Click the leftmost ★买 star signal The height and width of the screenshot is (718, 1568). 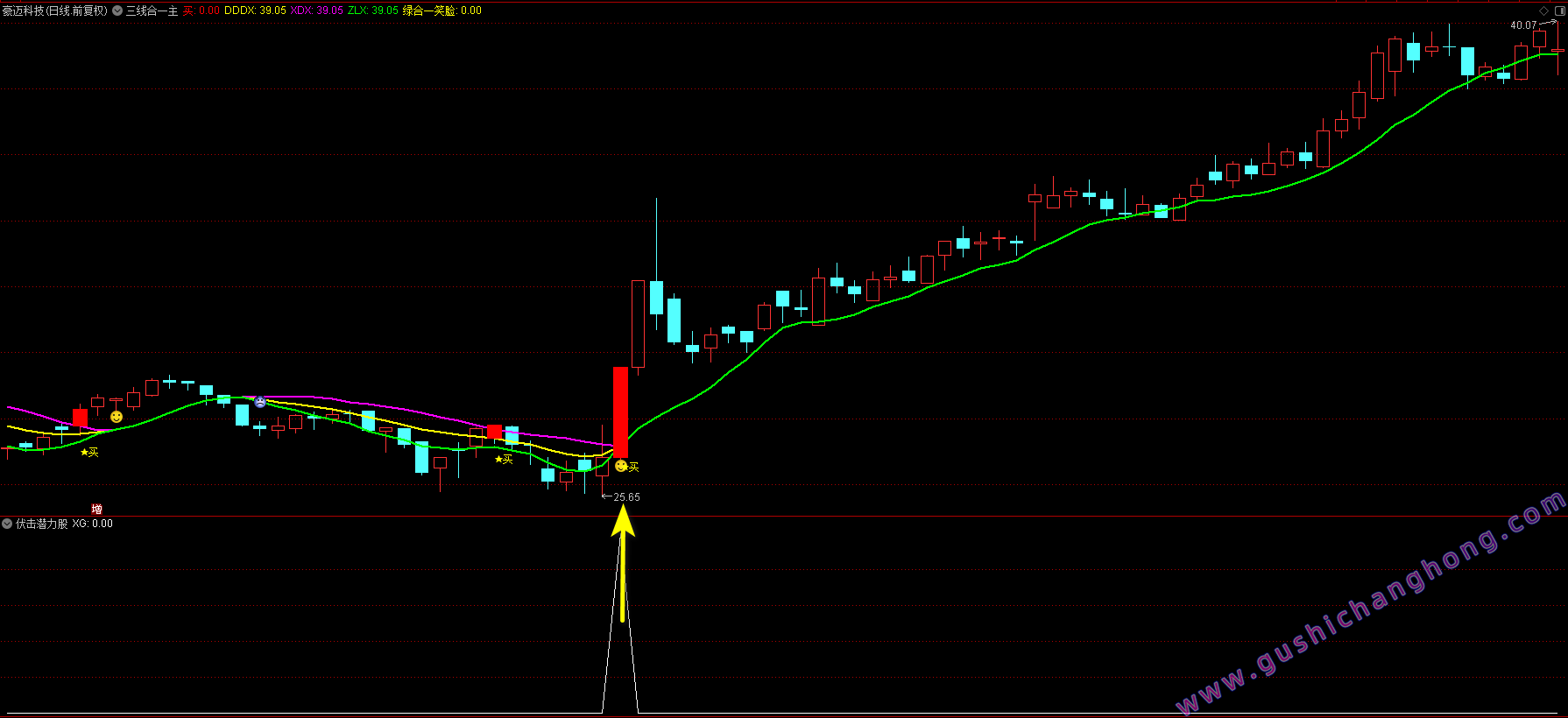pyautogui.click(x=89, y=453)
